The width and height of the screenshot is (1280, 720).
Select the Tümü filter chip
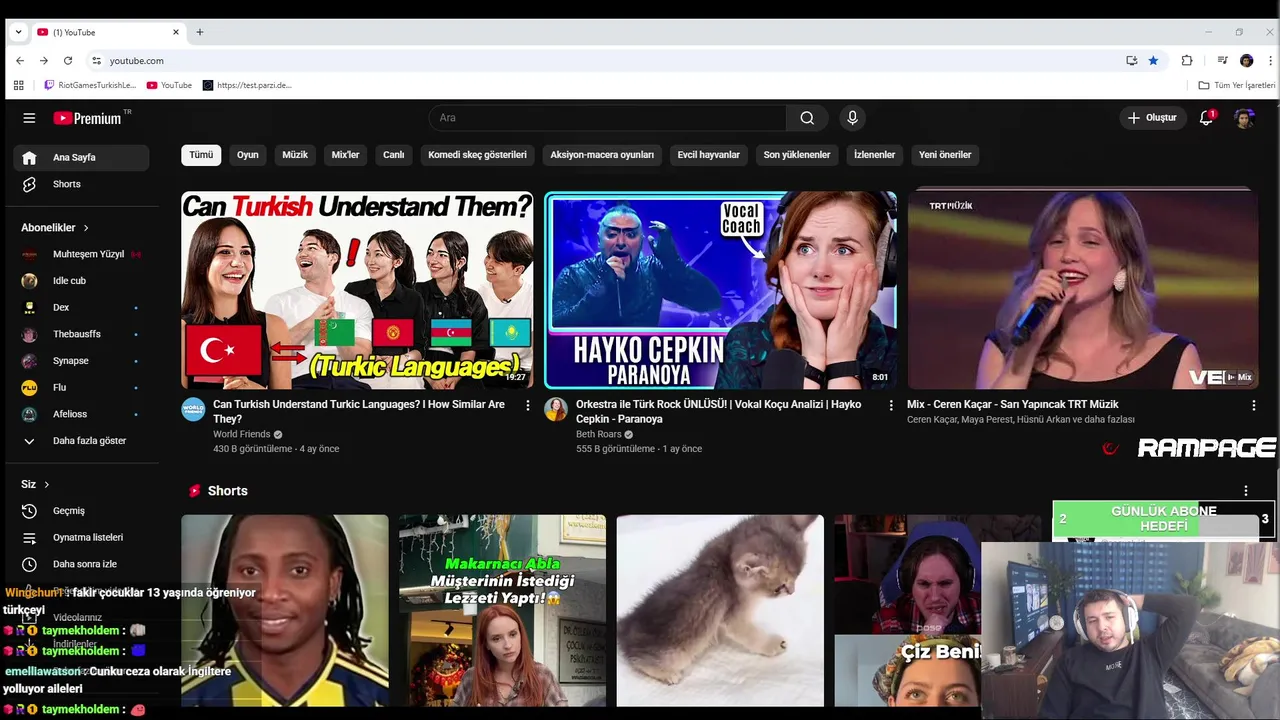[x=201, y=155]
